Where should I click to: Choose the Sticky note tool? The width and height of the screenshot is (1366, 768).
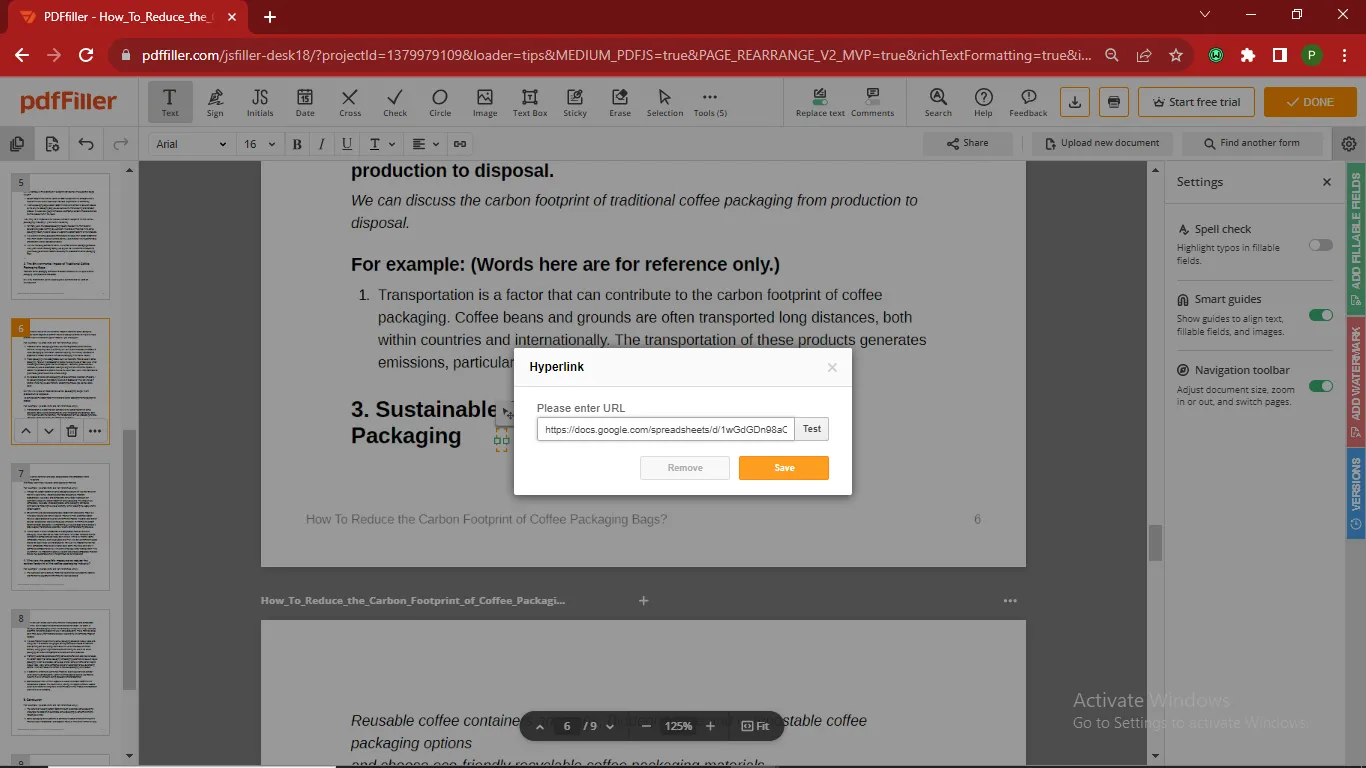[575, 101]
